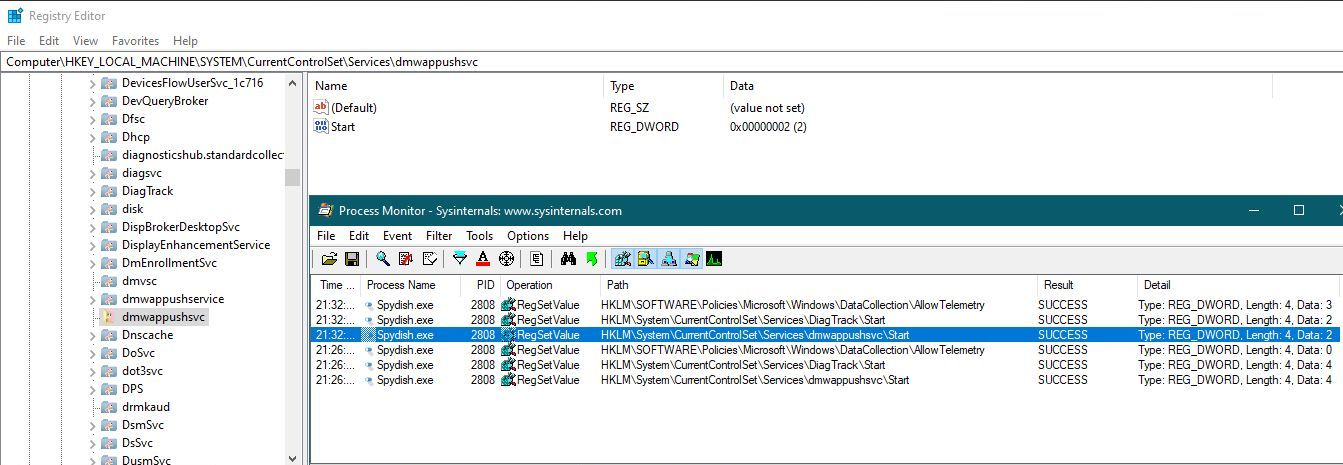Toggle Show Network Activity button
The image size is (1343, 465).
coord(669,259)
